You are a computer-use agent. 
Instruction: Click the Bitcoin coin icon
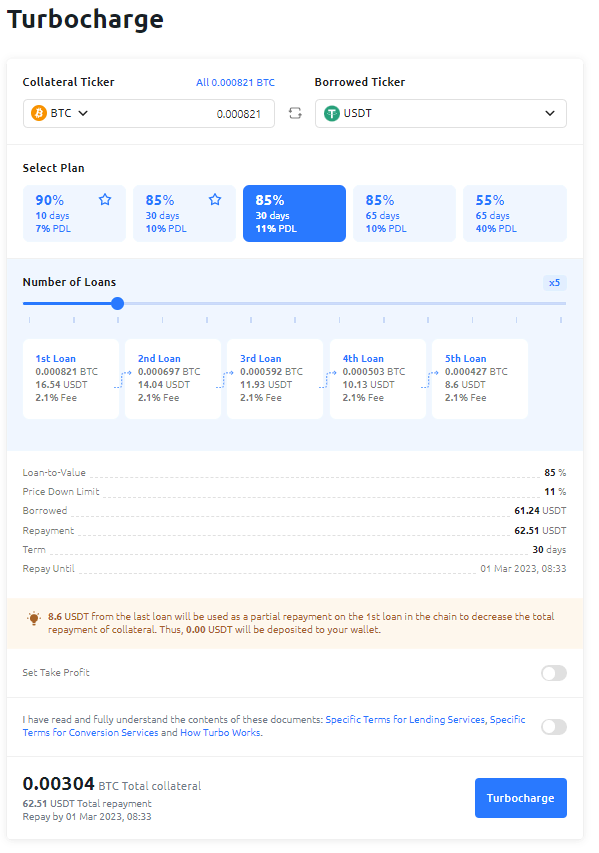39,113
